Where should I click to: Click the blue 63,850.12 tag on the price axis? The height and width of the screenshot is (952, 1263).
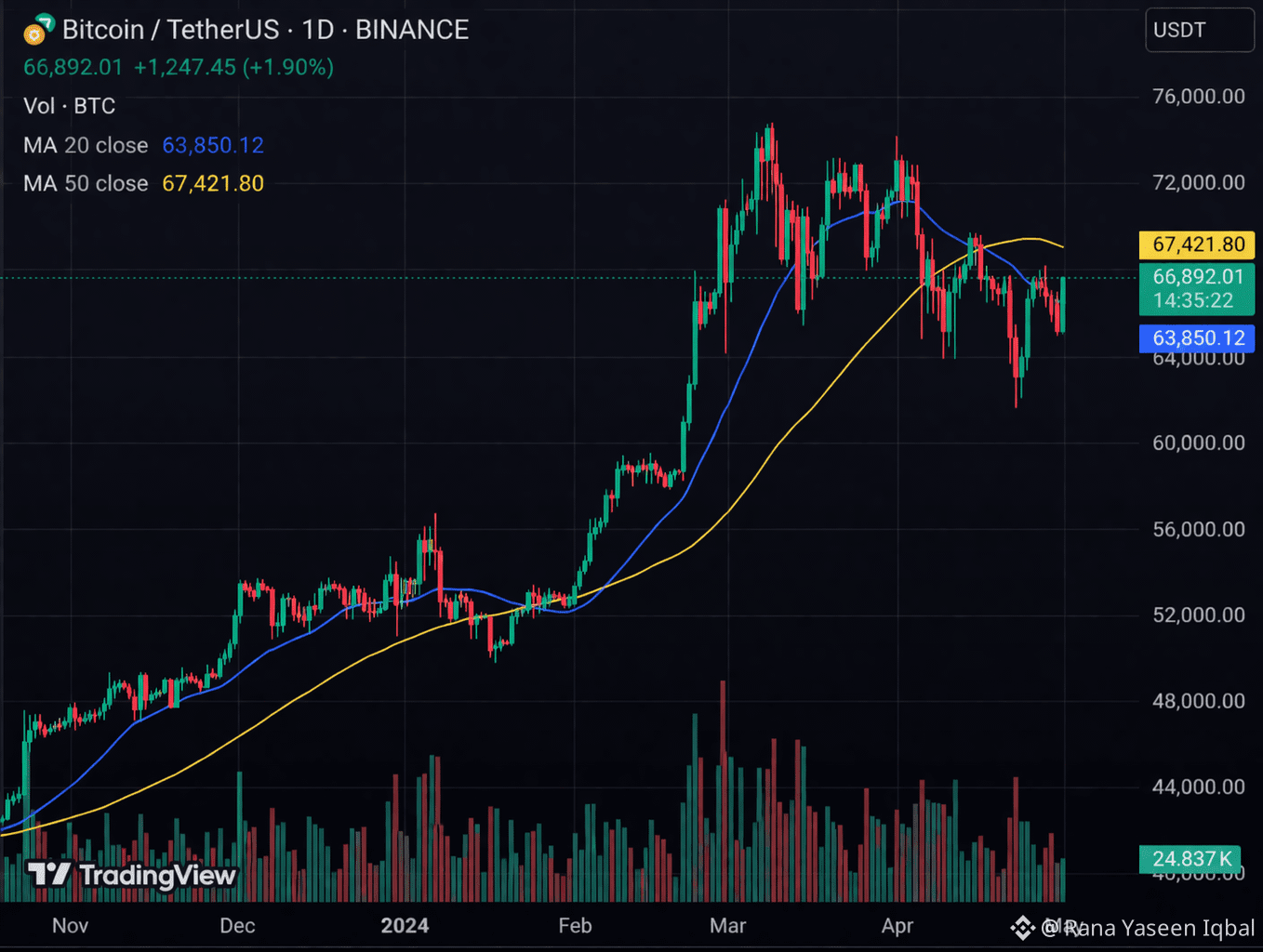(x=1197, y=338)
